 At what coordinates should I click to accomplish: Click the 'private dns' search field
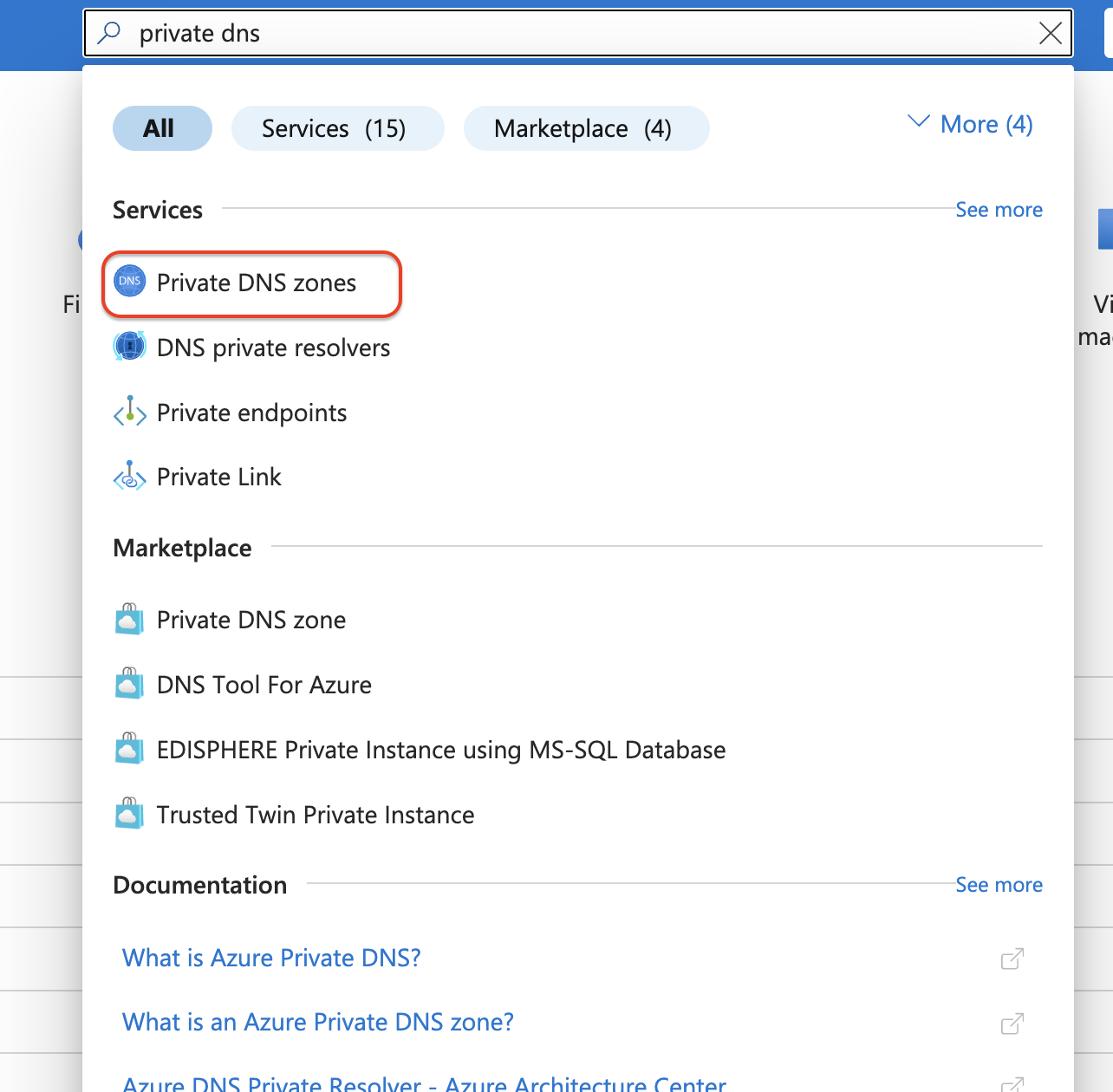(x=577, y=34)
